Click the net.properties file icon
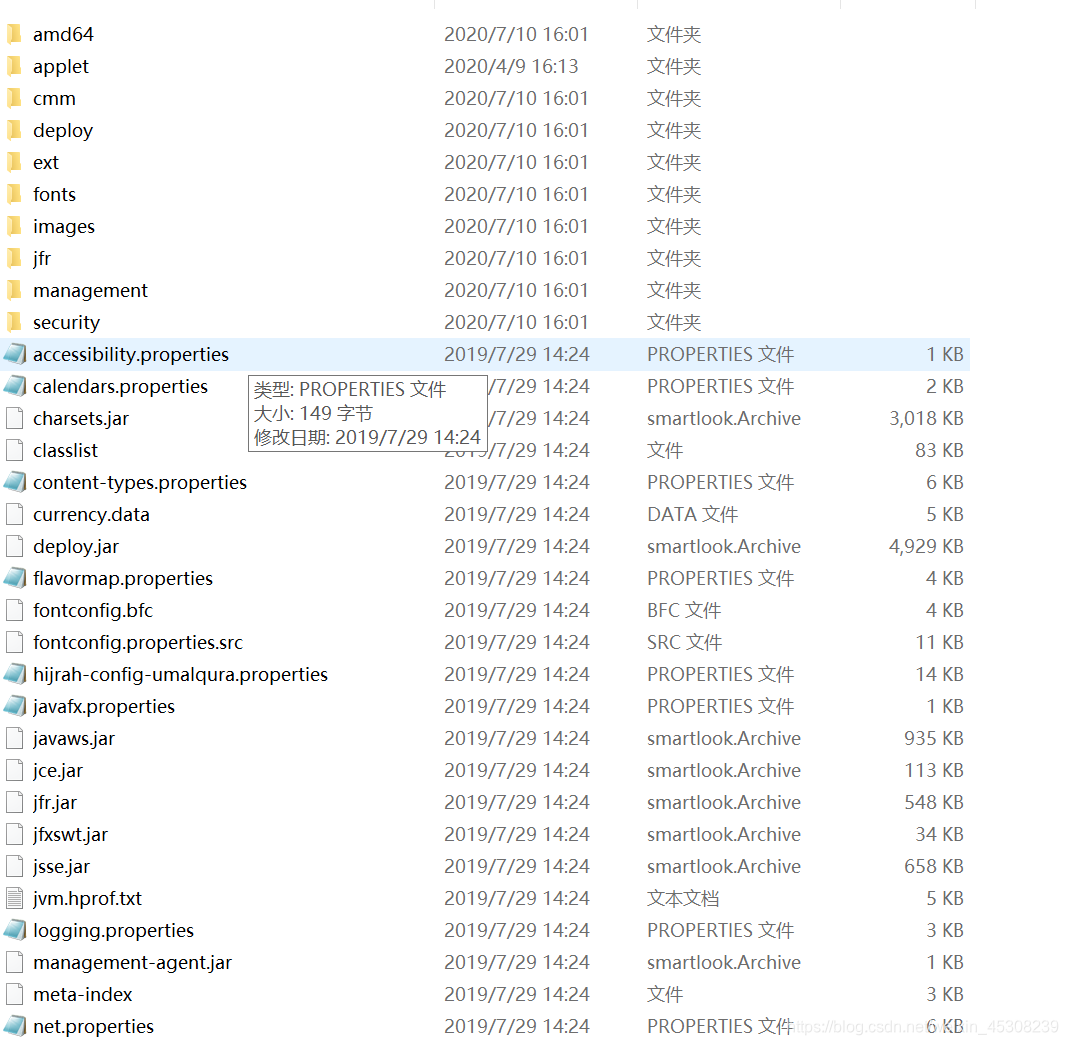The width and height of the screenshot is (1068, 1045). pyautogui.click(x=14, y=1027)
